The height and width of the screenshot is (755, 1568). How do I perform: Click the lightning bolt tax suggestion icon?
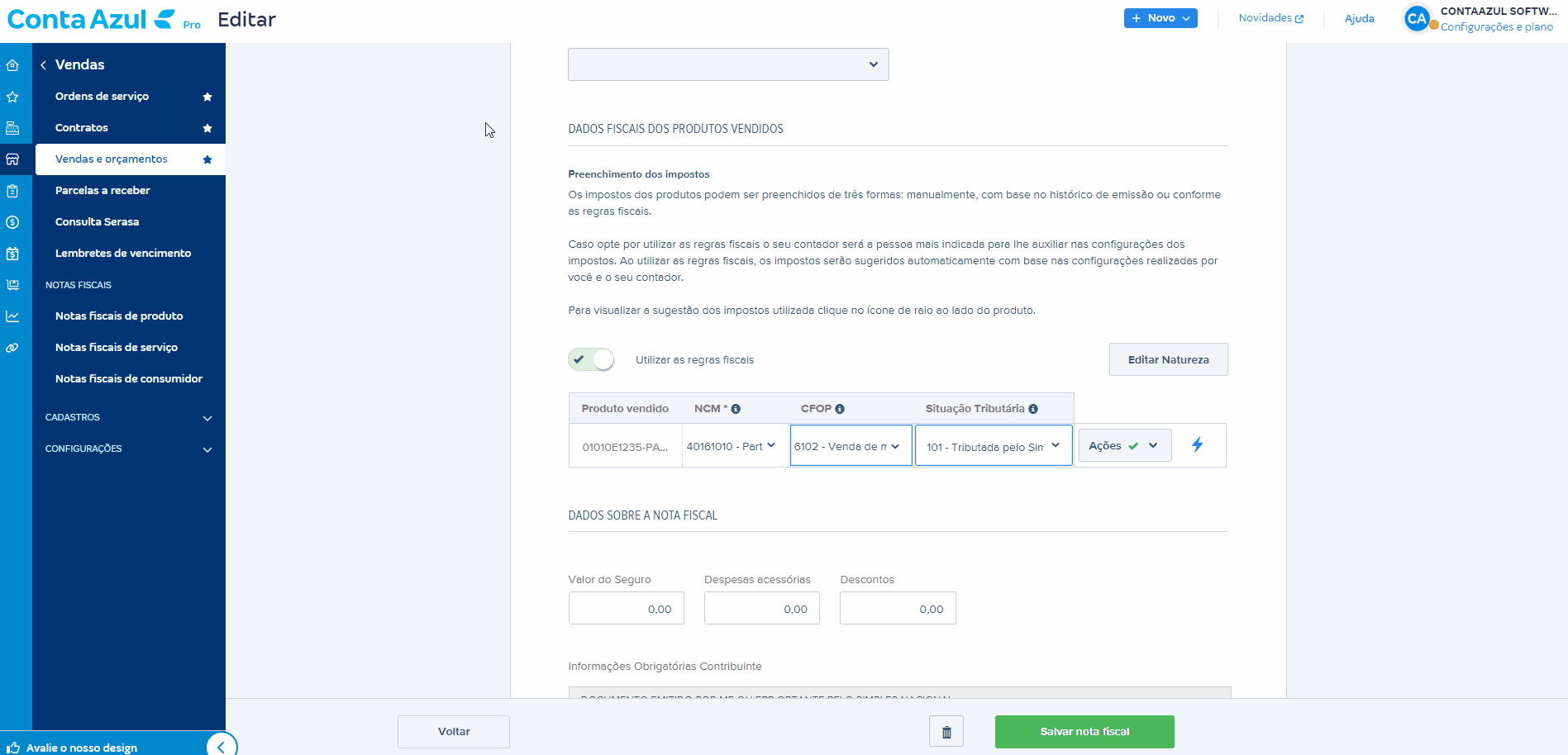tap(1197, 445)
